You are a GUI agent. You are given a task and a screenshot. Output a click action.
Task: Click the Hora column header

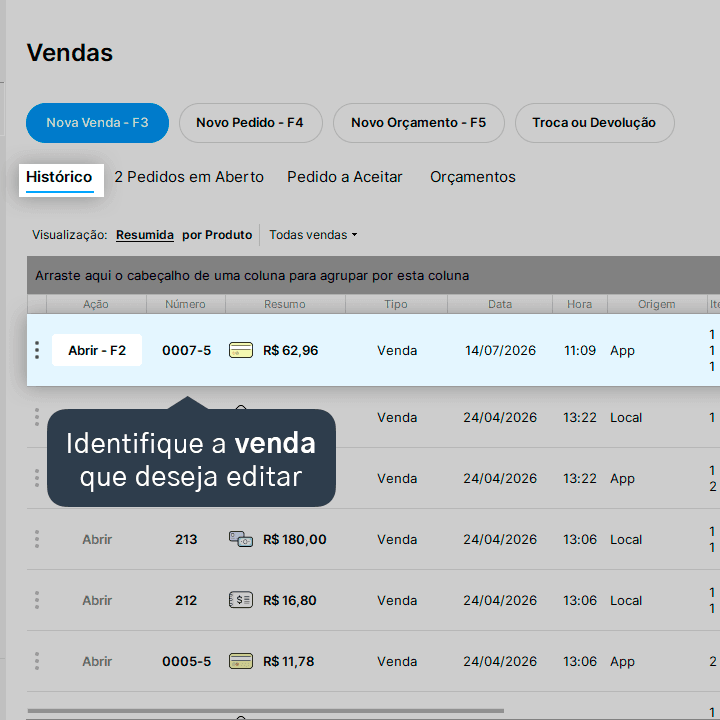point(579,304)
